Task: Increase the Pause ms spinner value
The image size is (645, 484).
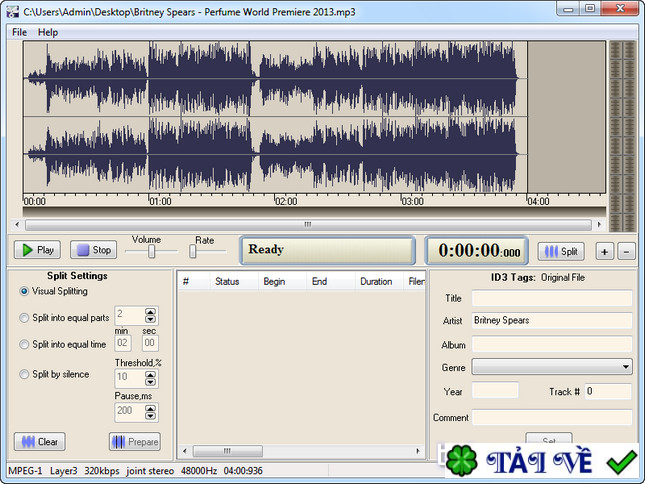Action: click(x=151, y=408)
